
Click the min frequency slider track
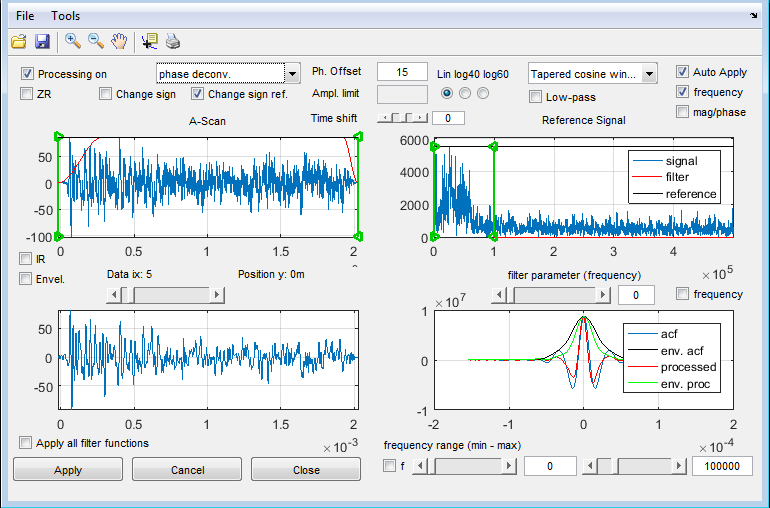[x=468, y=466]
